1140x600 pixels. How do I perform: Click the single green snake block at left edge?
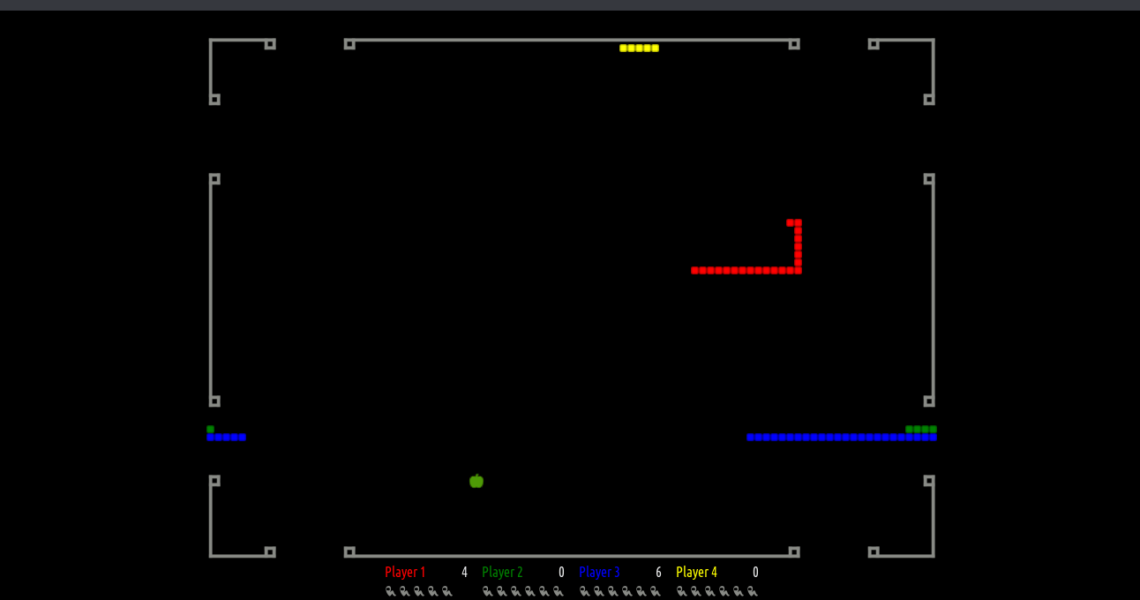coord(210,429)
